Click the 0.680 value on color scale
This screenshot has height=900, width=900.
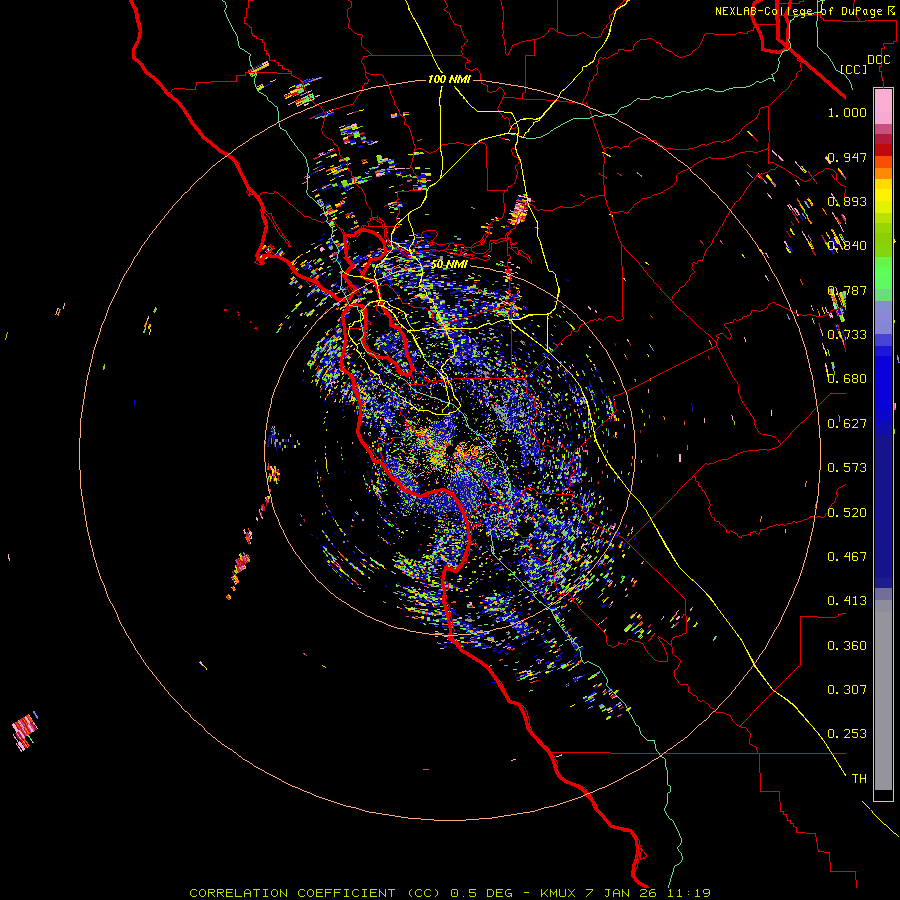(847, 379)
